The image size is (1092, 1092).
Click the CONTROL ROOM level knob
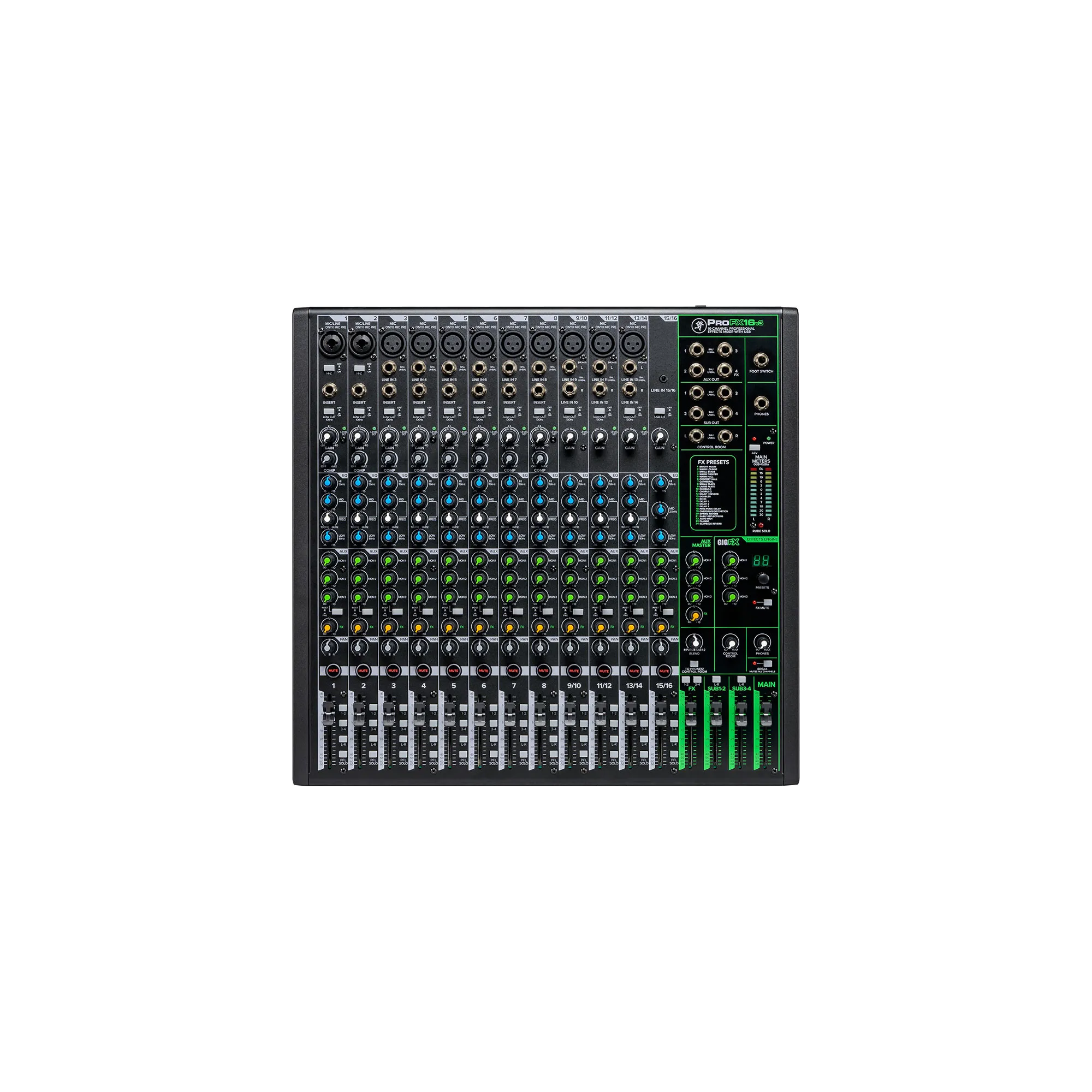click(731, 643)
